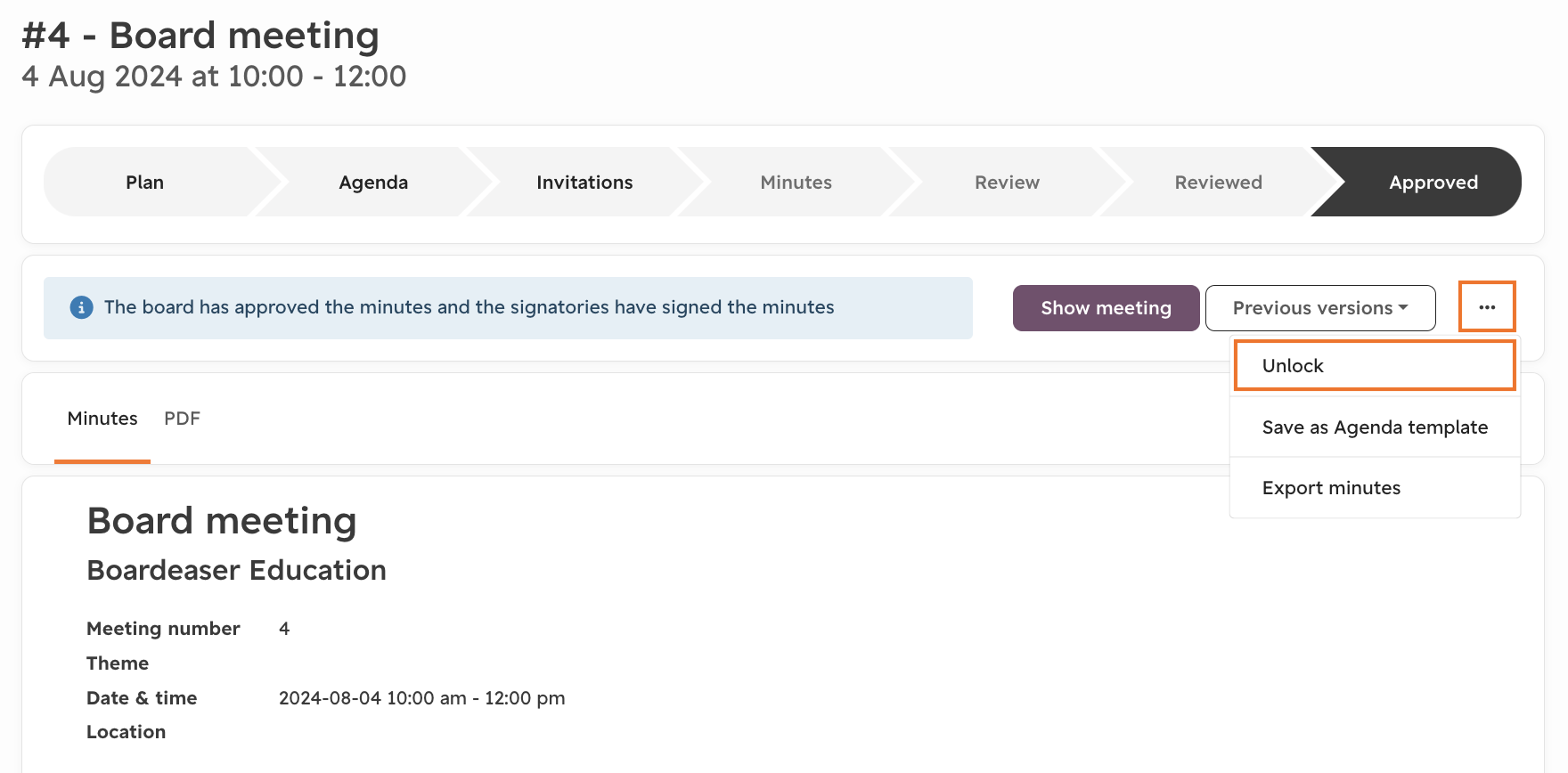
Task: Go to the Plan stage
Action: coord(145,182)
